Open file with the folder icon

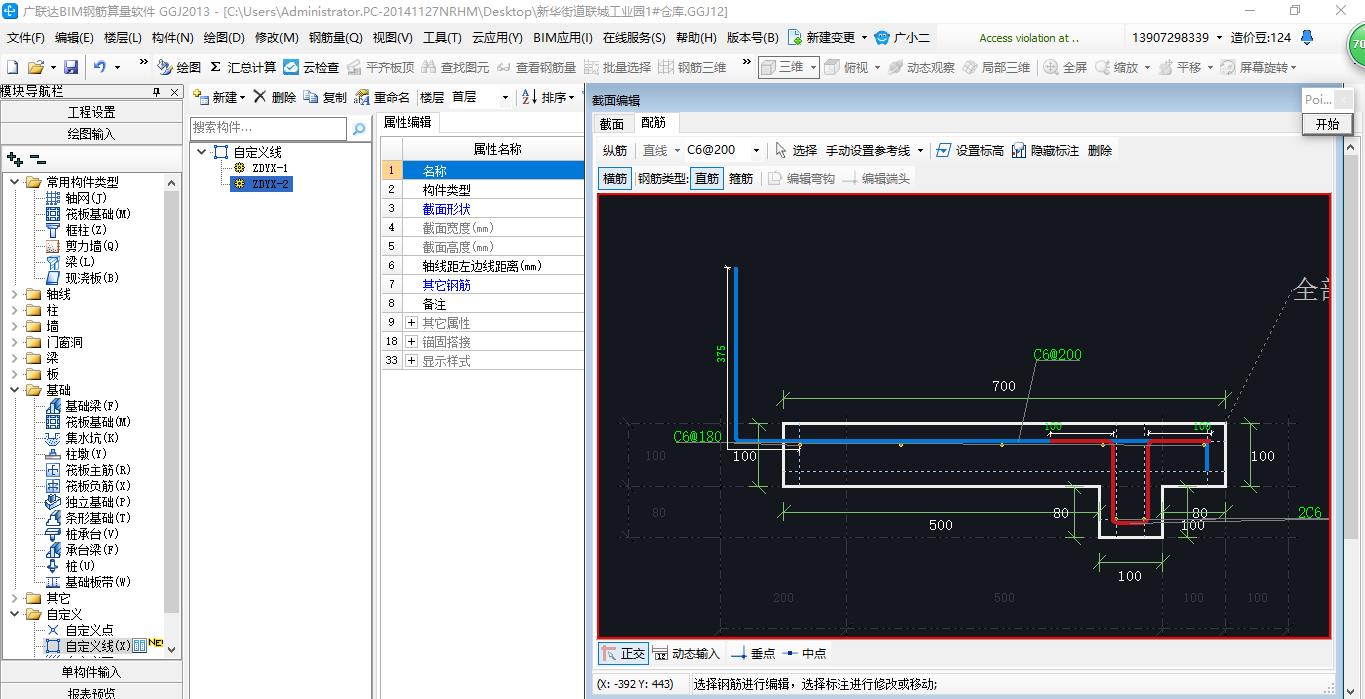tap(35, 67)
